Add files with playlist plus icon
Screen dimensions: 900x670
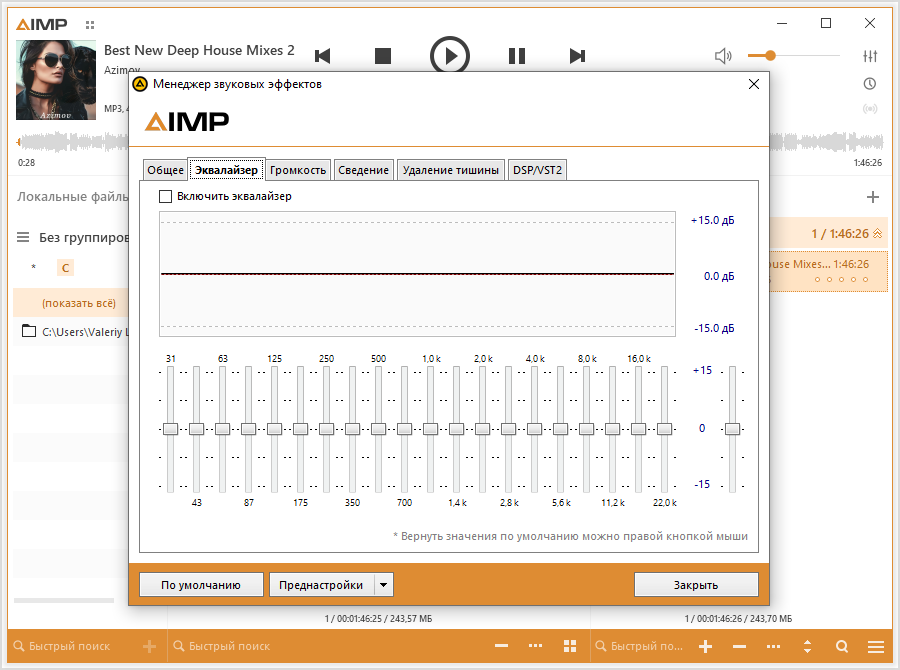point(705,646)
